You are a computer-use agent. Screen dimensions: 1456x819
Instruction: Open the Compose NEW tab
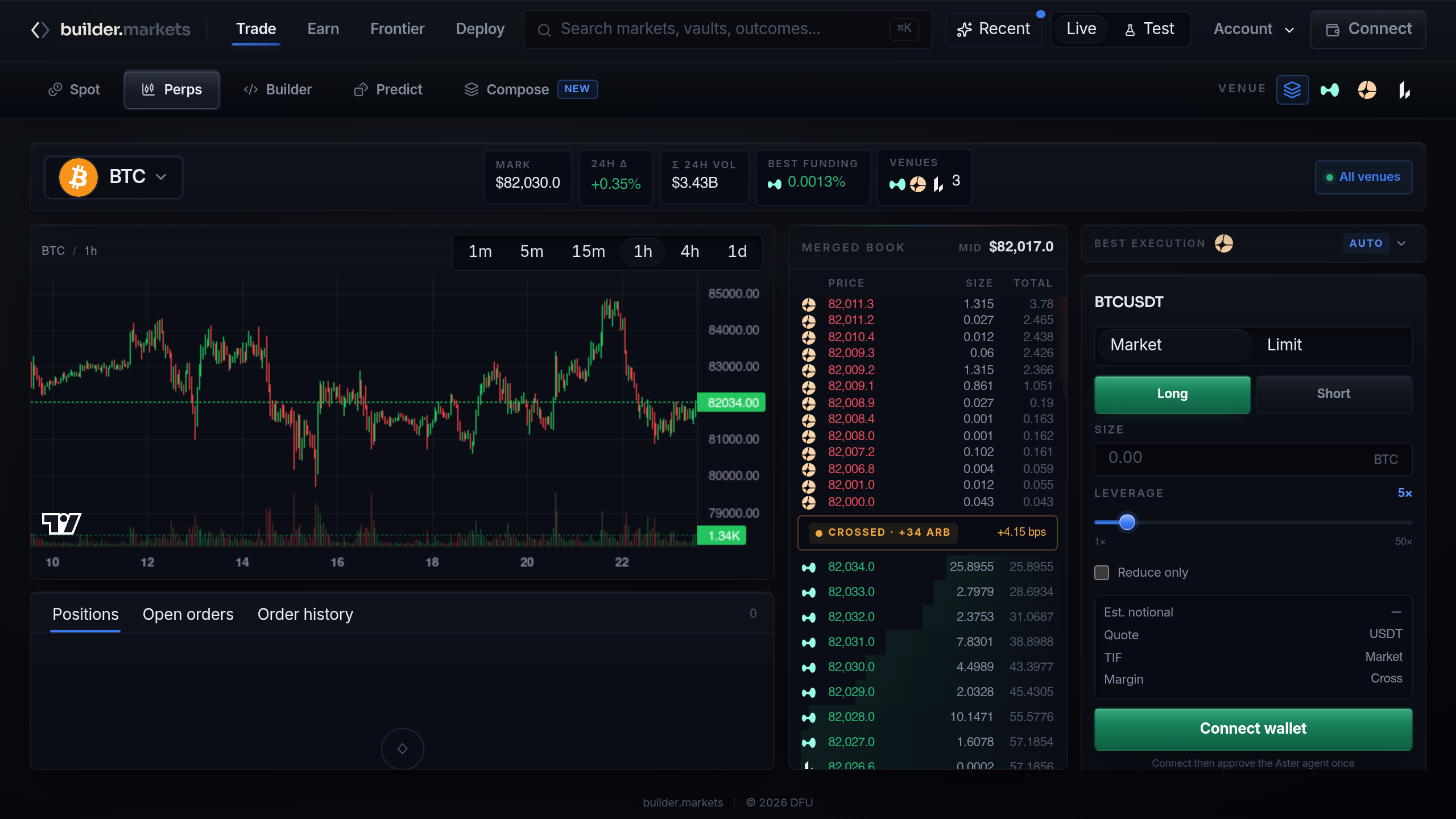(x=531, y=90)
